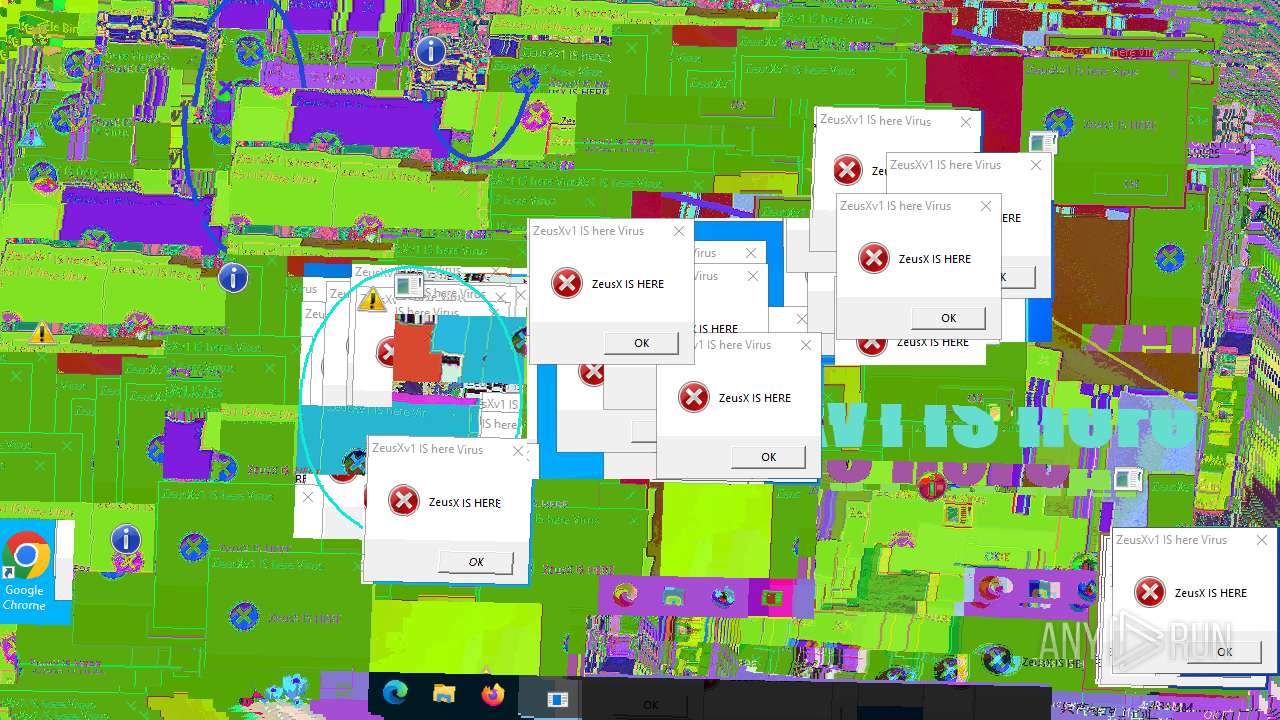Viewport: 1280px width, 720px height.
Task: Open File Explorer from the taskbar
Action: pos(444,695)
